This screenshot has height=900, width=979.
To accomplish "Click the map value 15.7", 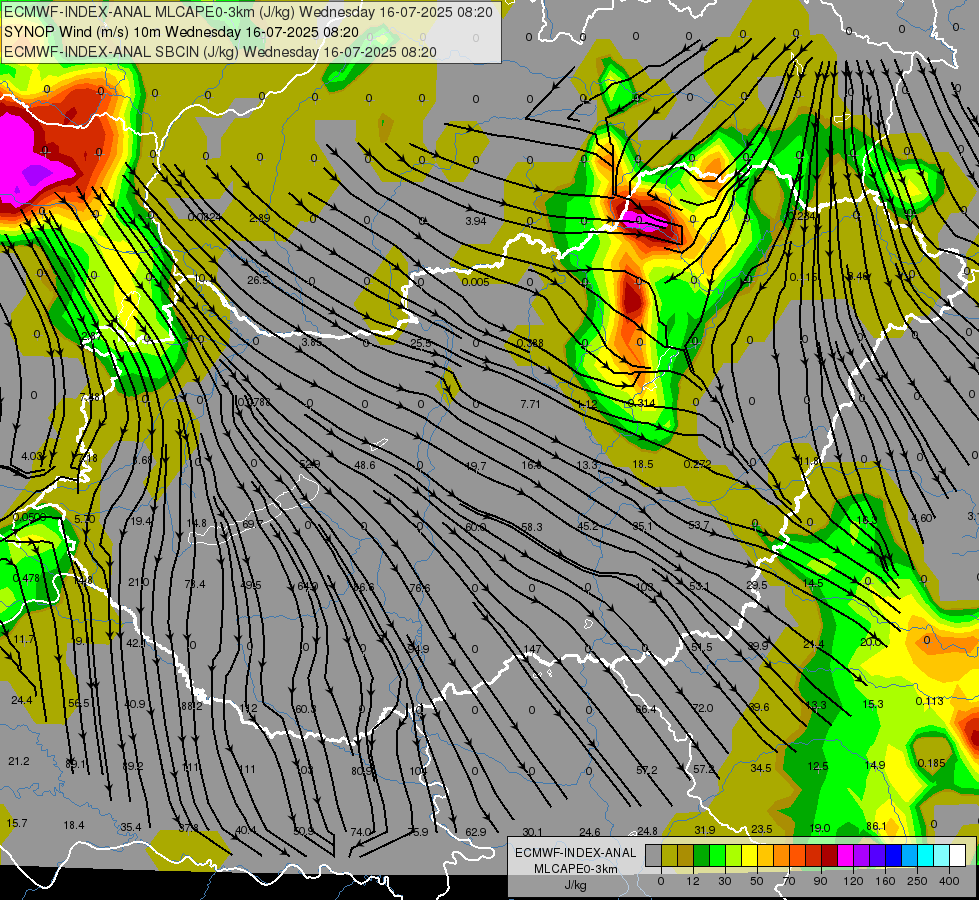I will pos(17,823).
